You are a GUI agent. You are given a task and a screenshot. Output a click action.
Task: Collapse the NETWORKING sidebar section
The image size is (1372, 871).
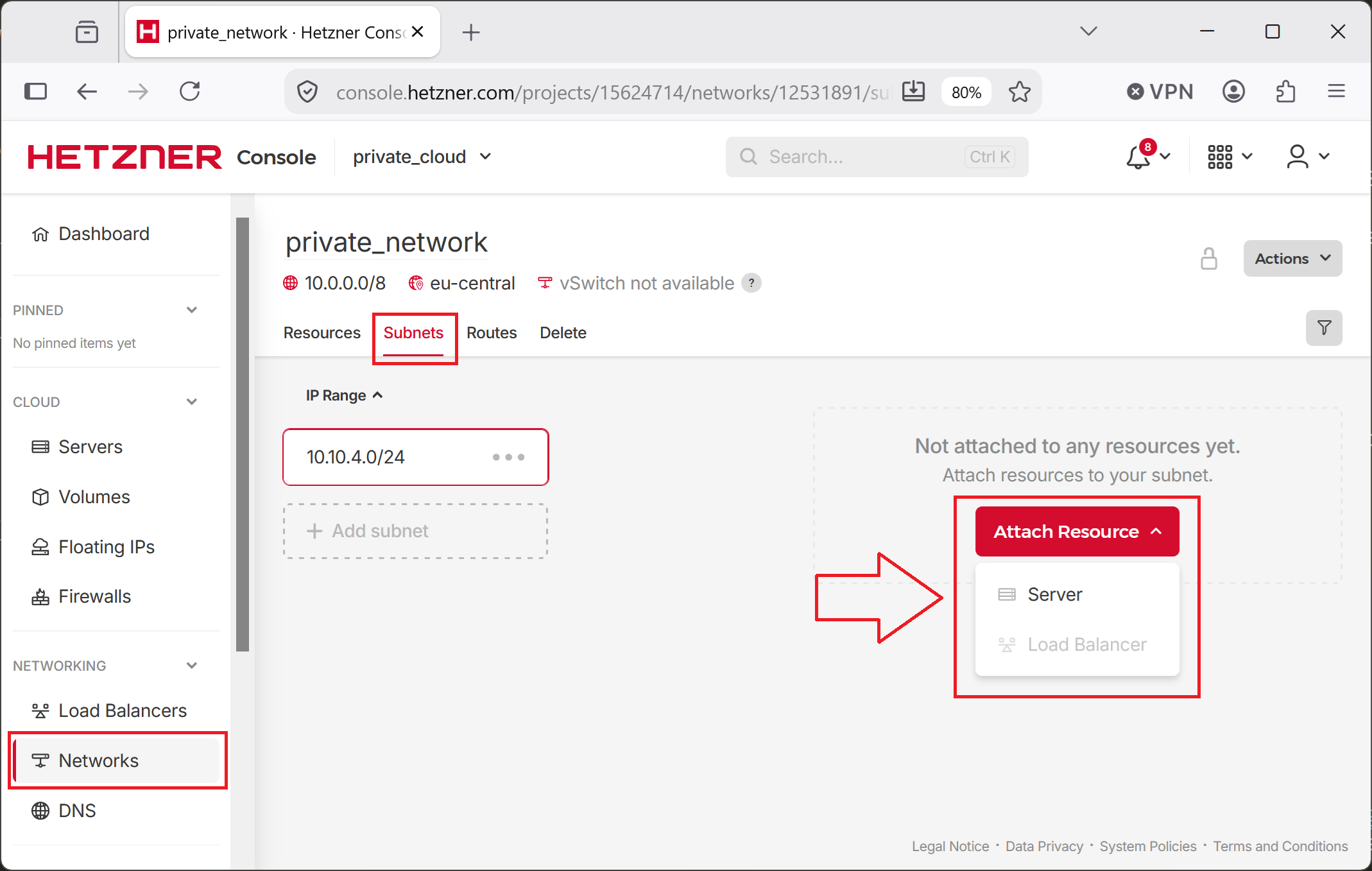[191, 666]
